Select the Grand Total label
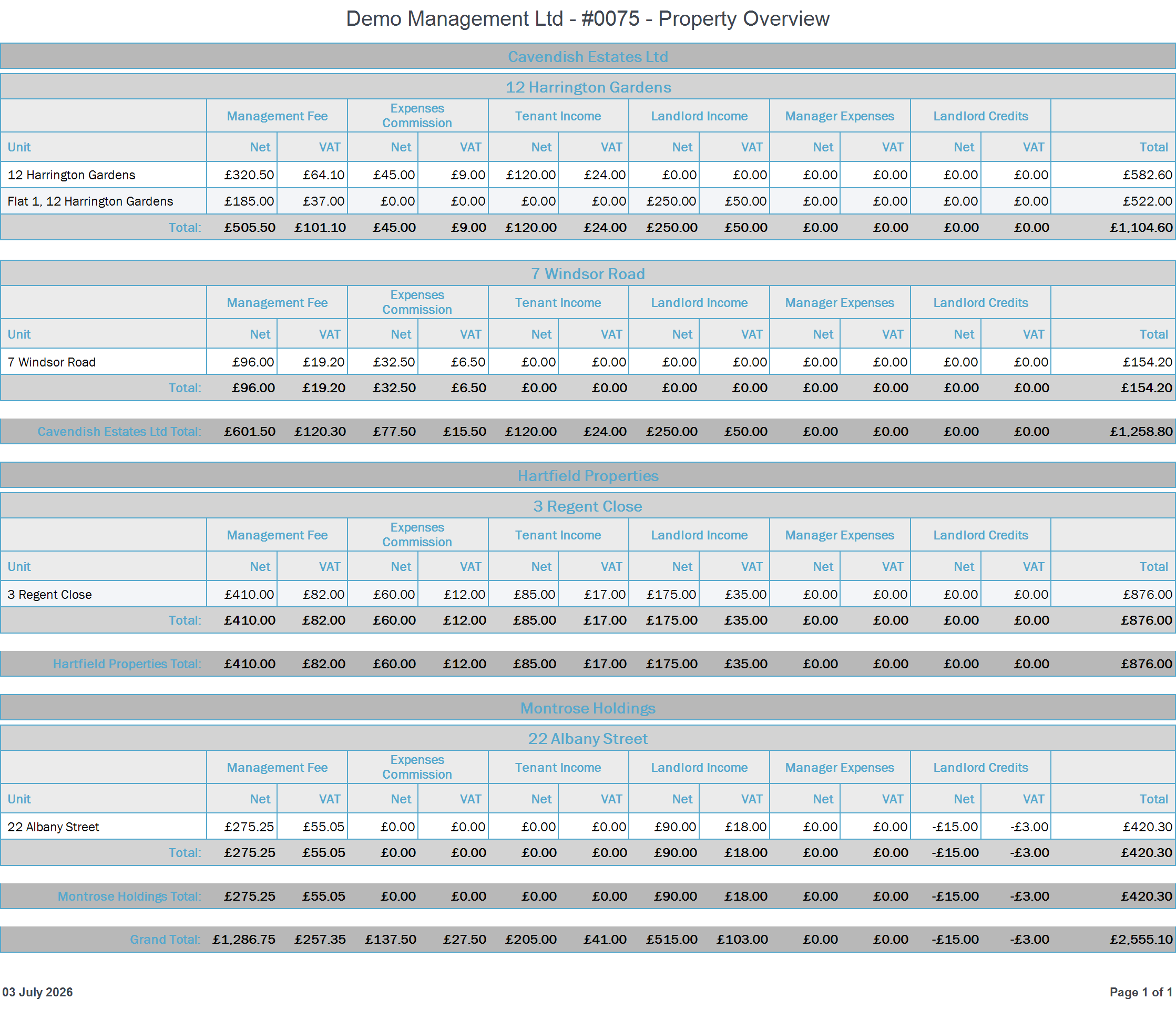The height and width of the screenshot is (1009, 1176). coord(165,939)
